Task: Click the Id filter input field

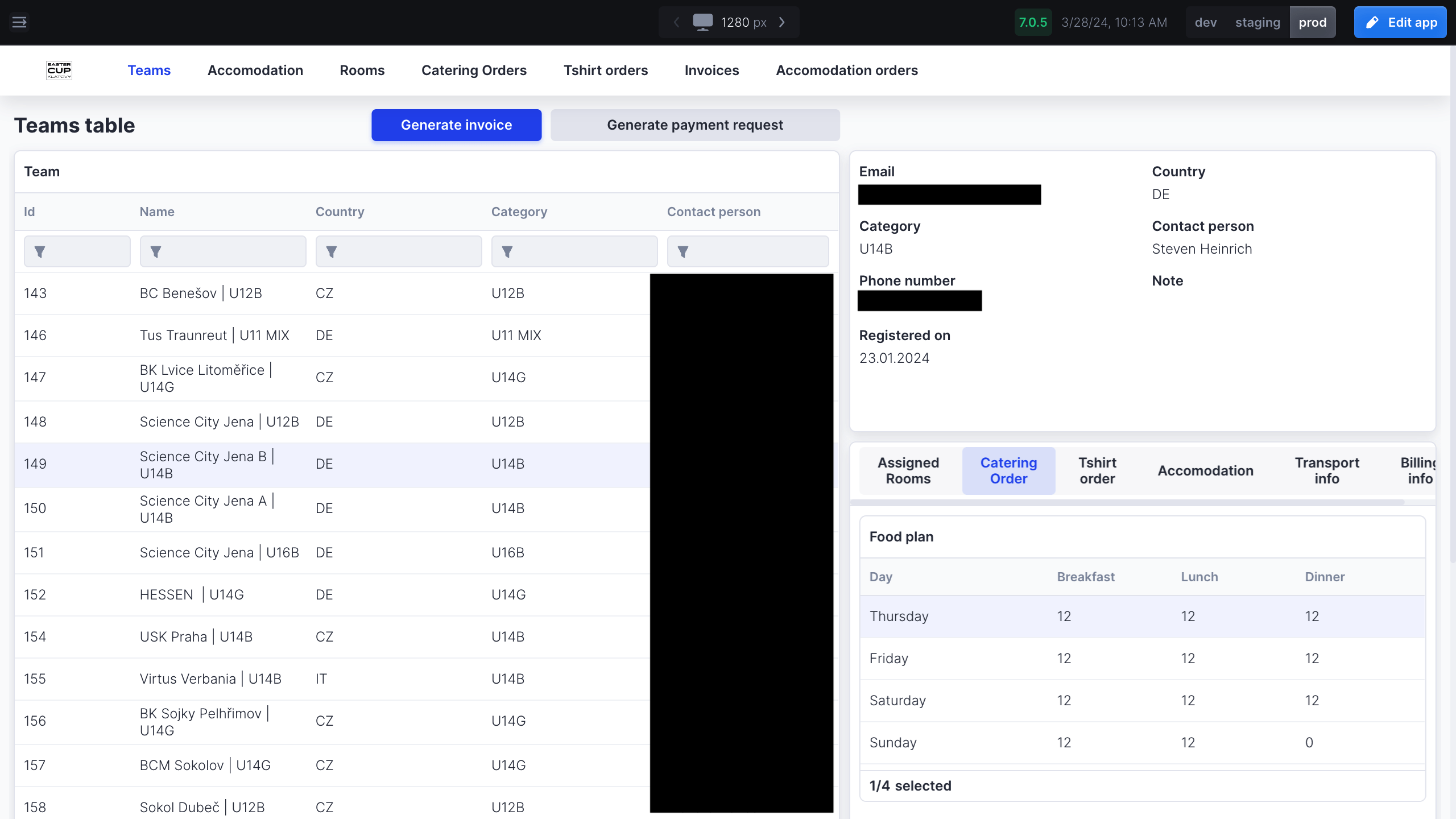Action: pyautogui.click(x=77, y=251)
